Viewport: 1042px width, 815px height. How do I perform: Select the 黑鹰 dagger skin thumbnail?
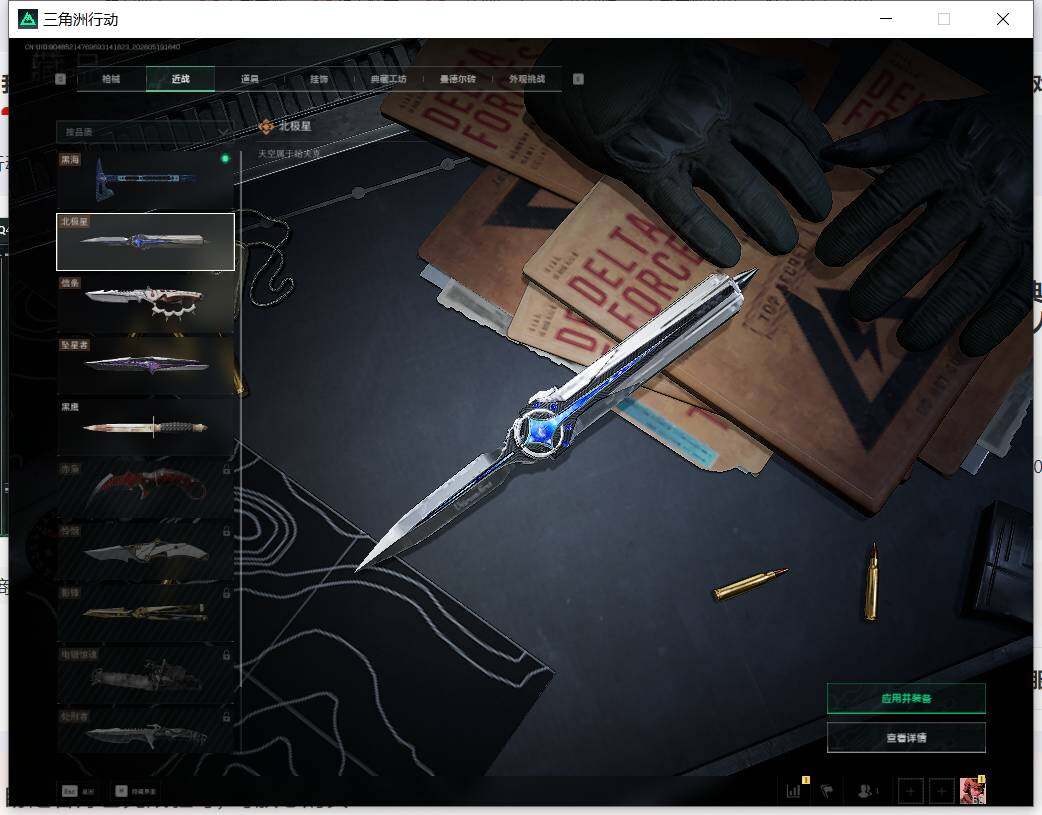[145, 427]
